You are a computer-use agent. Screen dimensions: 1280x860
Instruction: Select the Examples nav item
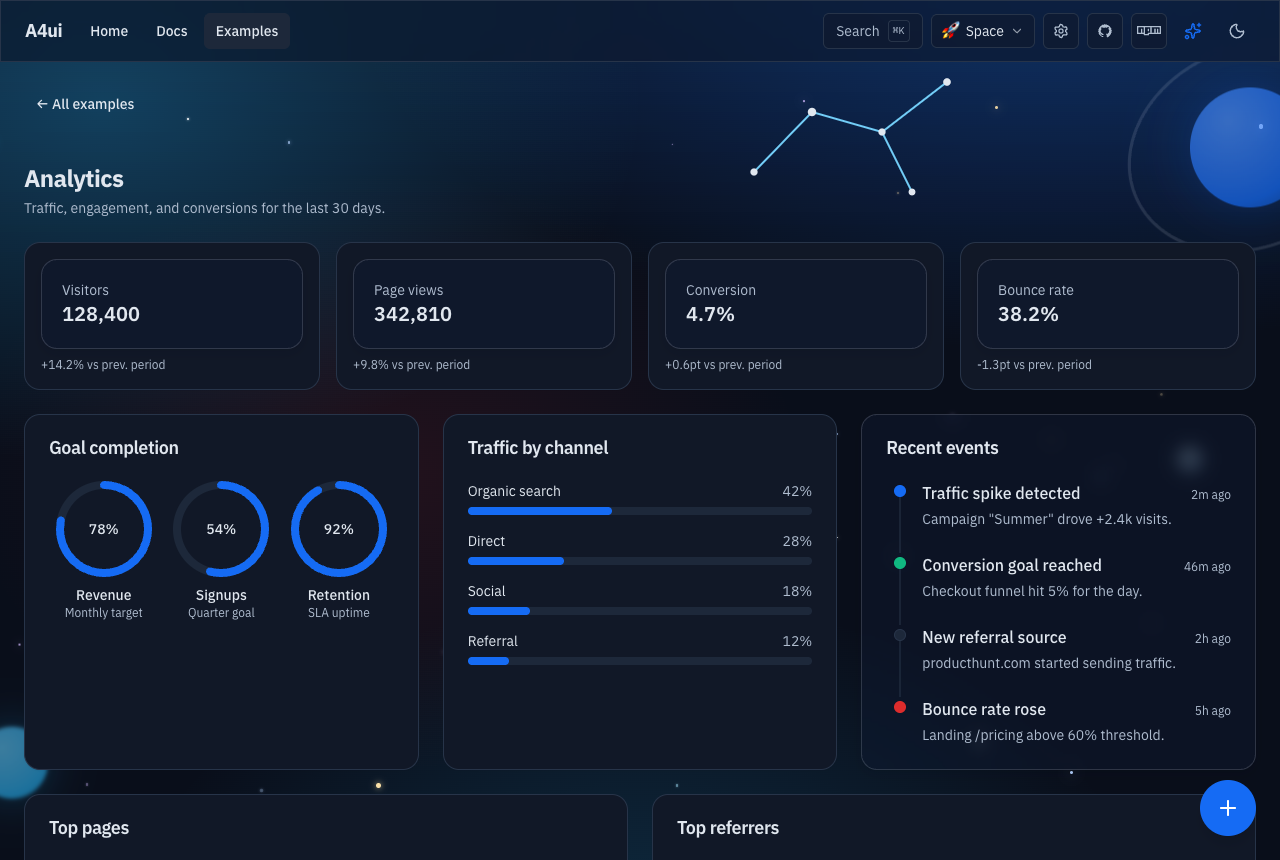(x=247, y=31)
